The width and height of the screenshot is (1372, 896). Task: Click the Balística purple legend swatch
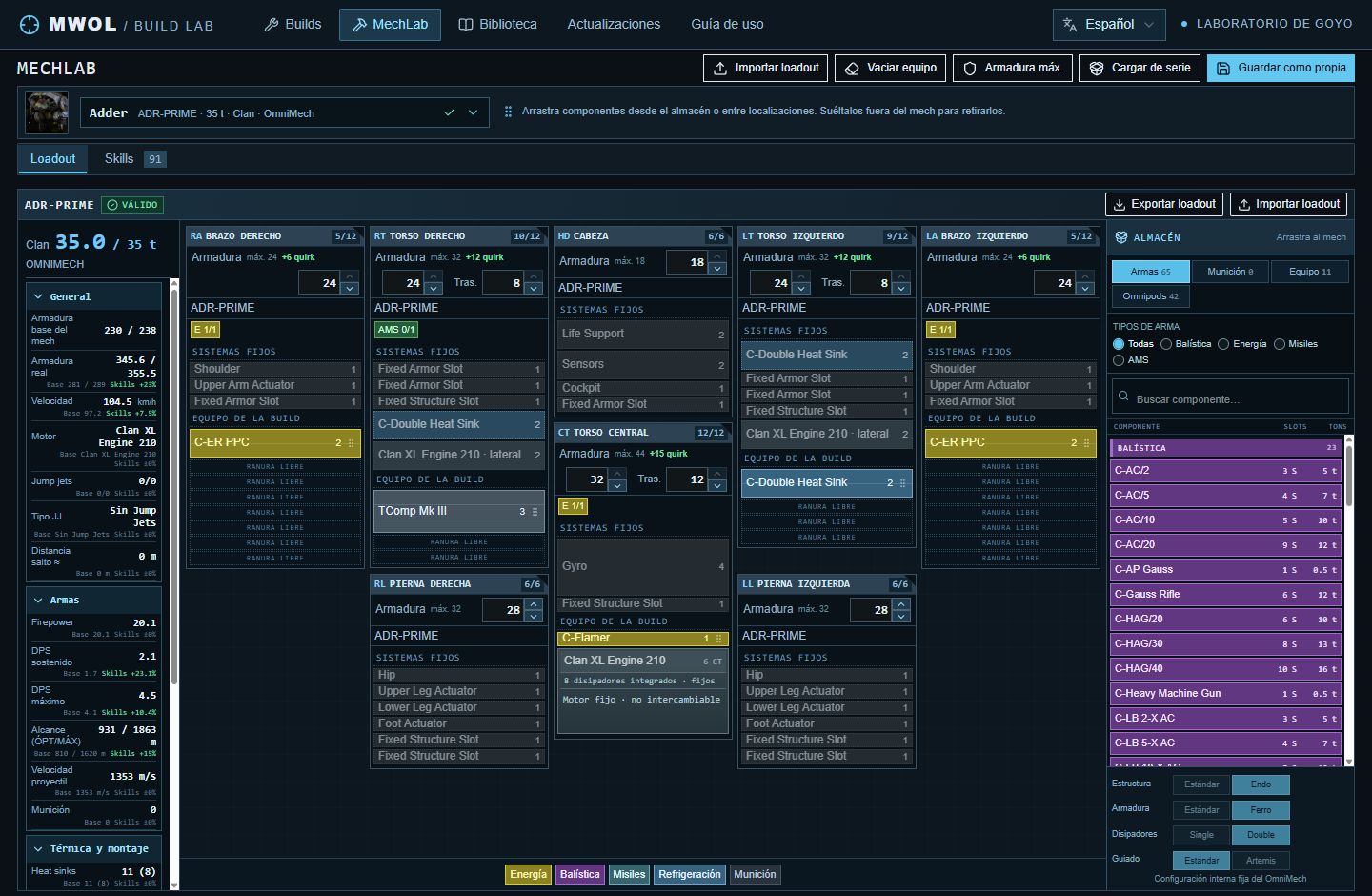coord(579,874)
